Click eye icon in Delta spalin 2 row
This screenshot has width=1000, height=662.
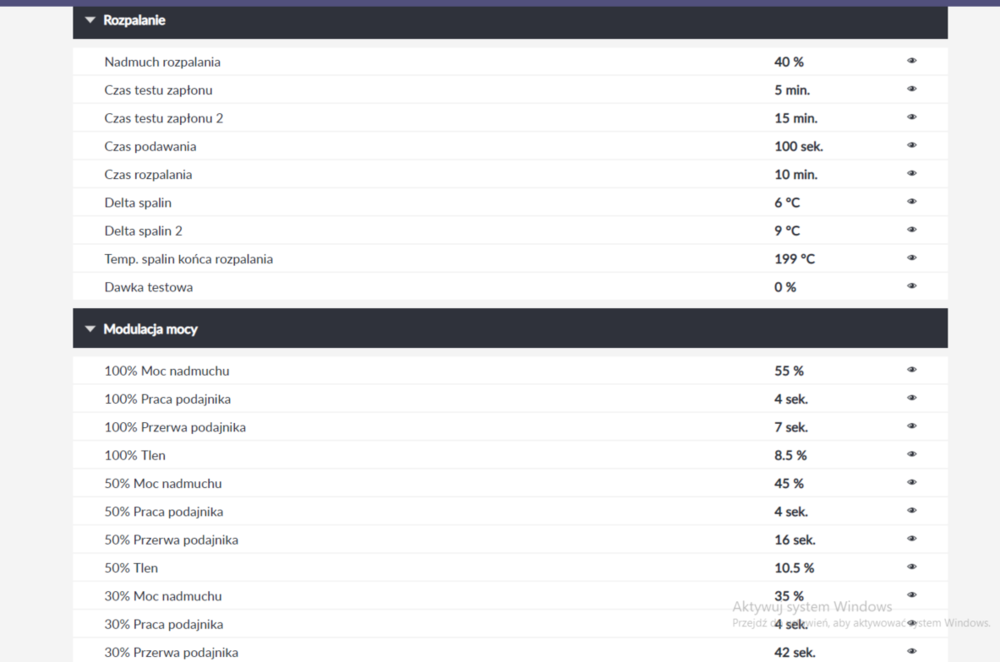[x=911, y=230]
